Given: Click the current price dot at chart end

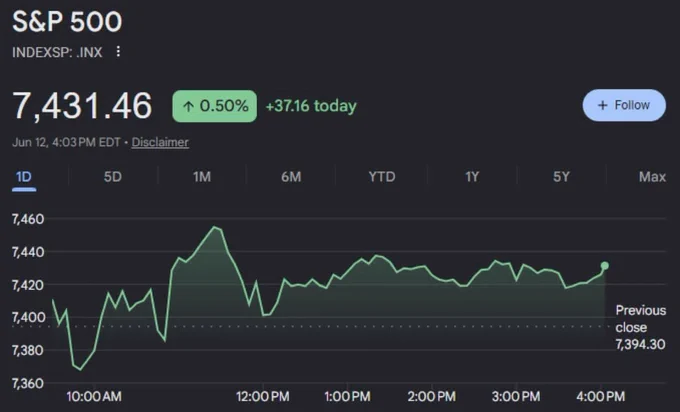Looking at the screenshot, I should 605,265.
